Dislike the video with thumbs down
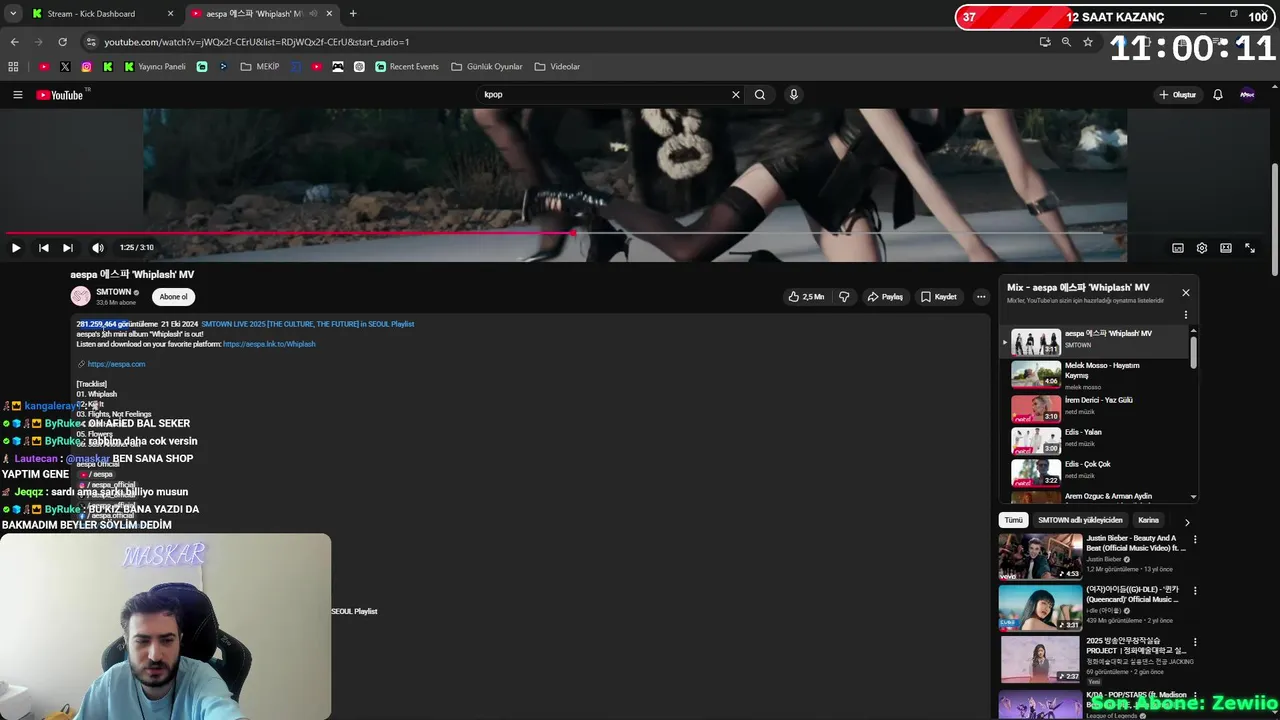 (844, 297)
